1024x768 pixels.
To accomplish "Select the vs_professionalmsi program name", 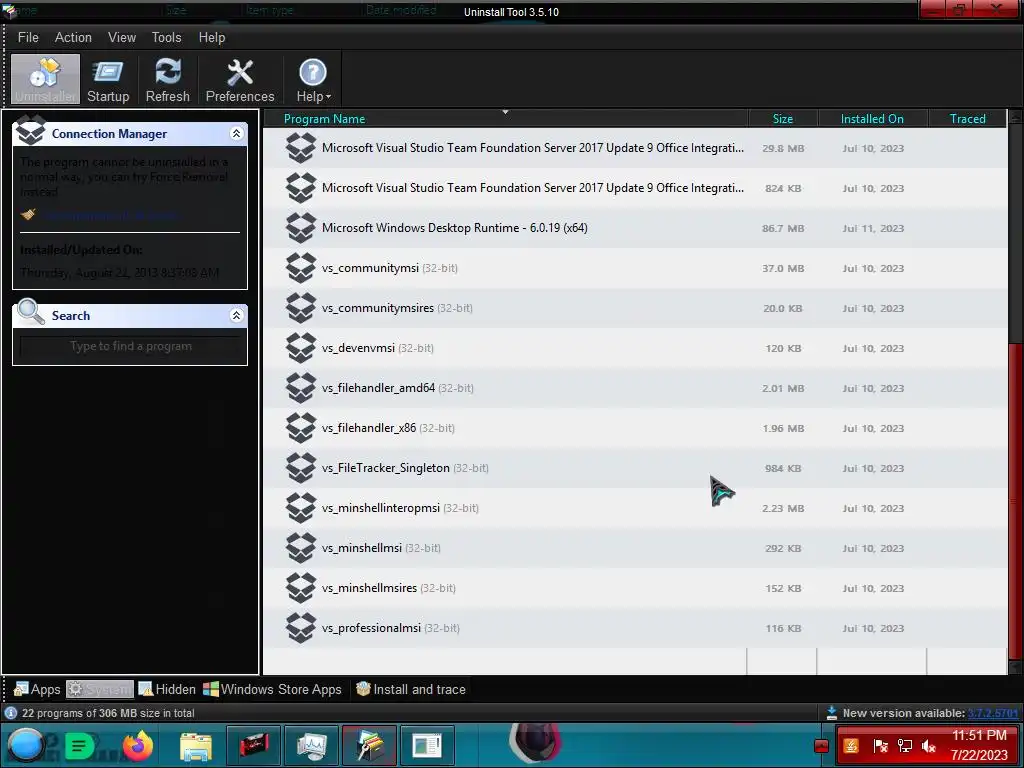I will pyautogui.click(x=371, y=628).
